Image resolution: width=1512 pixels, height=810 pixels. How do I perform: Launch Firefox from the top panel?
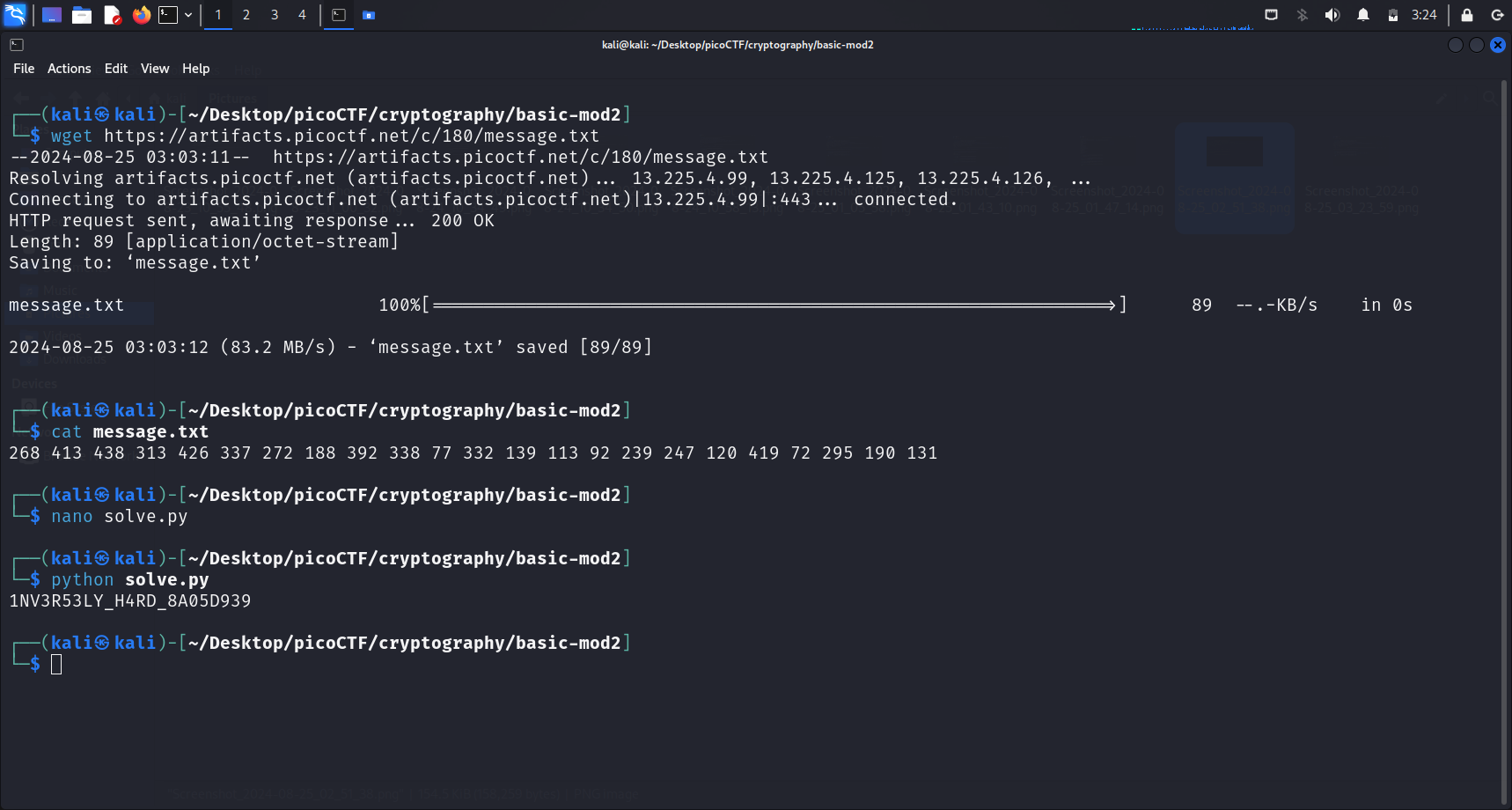(141, 15)
